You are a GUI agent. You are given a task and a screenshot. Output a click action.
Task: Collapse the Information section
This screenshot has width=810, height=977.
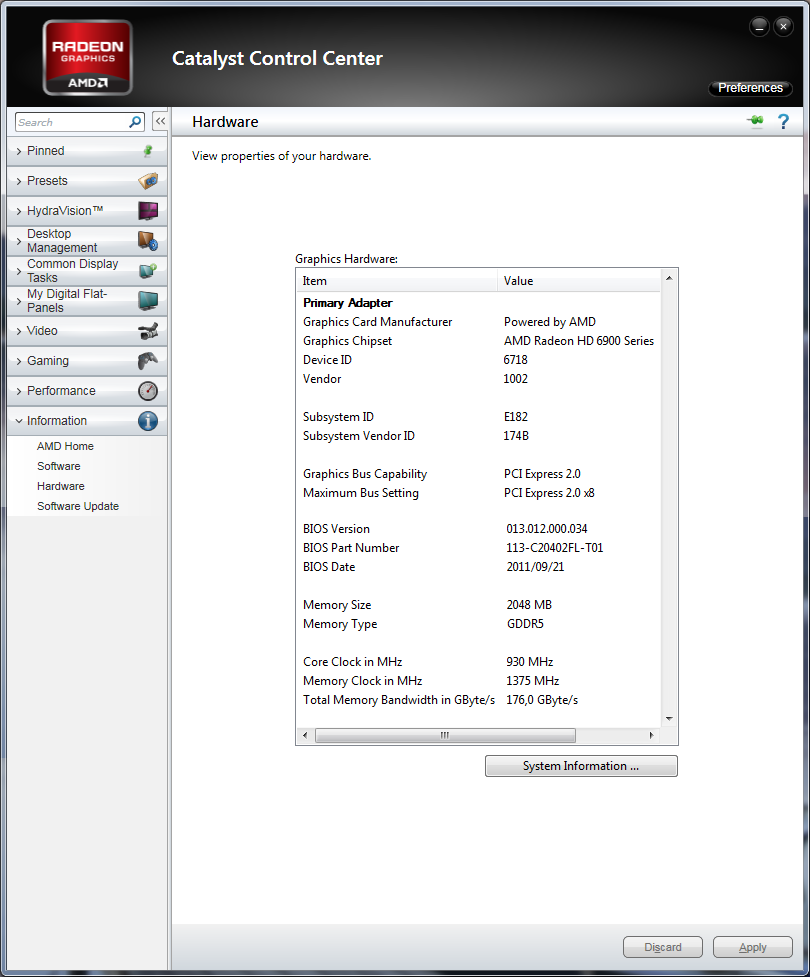click(87, 421)
